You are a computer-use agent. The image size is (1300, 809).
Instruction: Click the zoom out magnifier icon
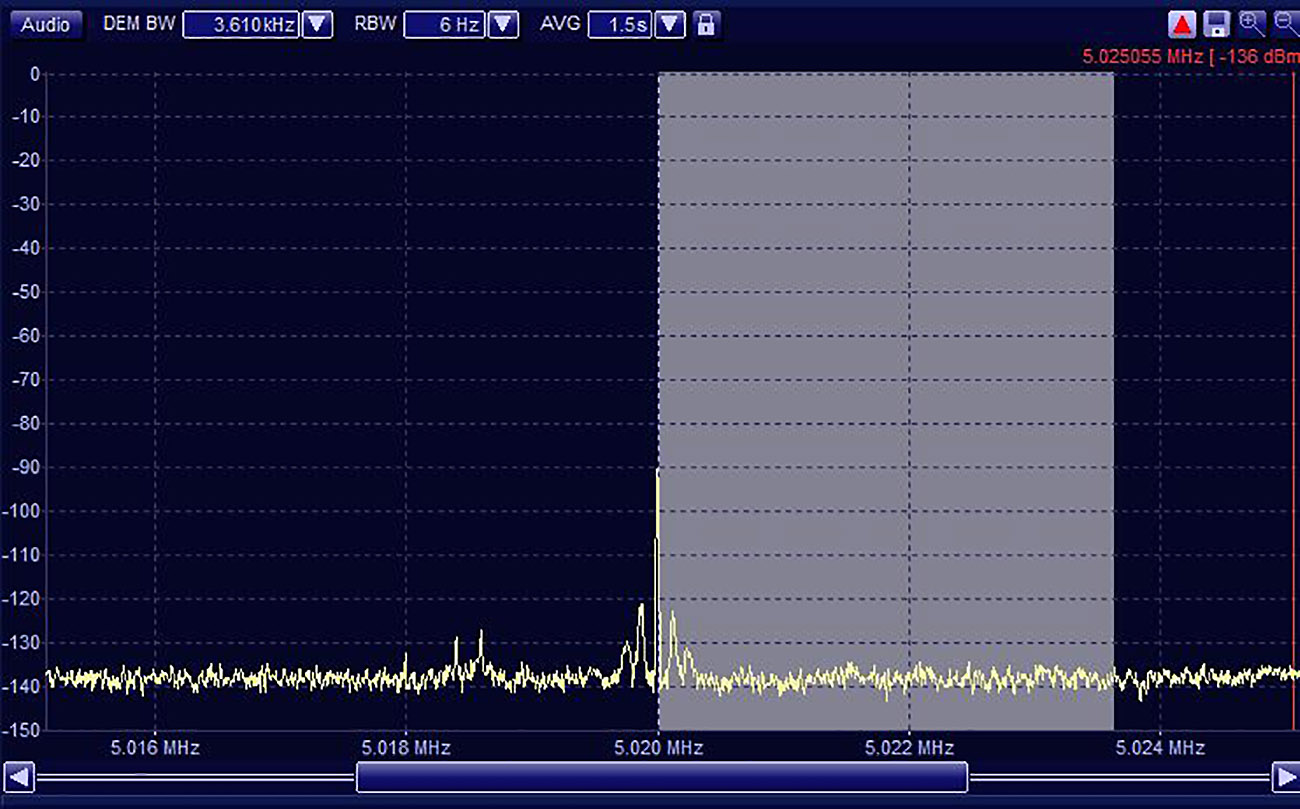pos(1285,24)
